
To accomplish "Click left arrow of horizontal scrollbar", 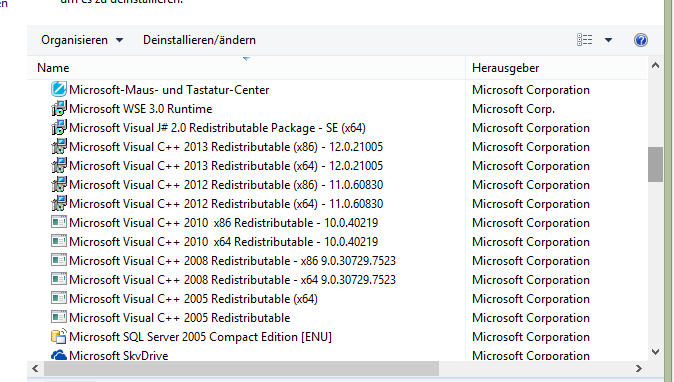I will coord(35,368).
